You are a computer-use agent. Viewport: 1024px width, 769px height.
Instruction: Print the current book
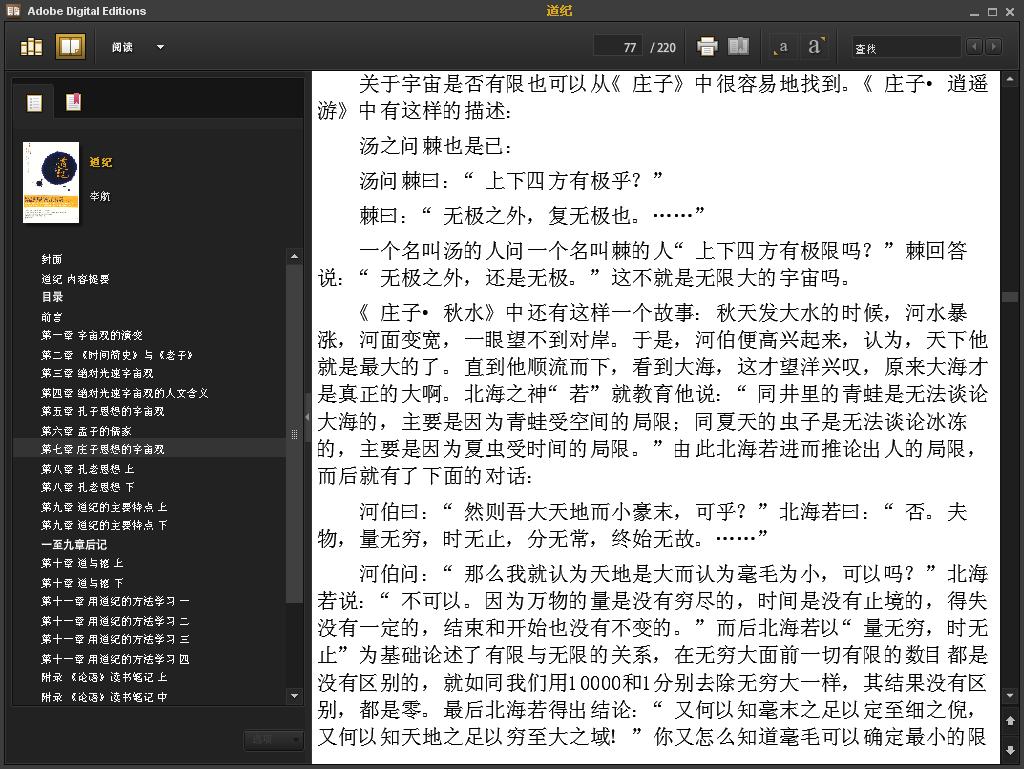click(x=707, y=46)
